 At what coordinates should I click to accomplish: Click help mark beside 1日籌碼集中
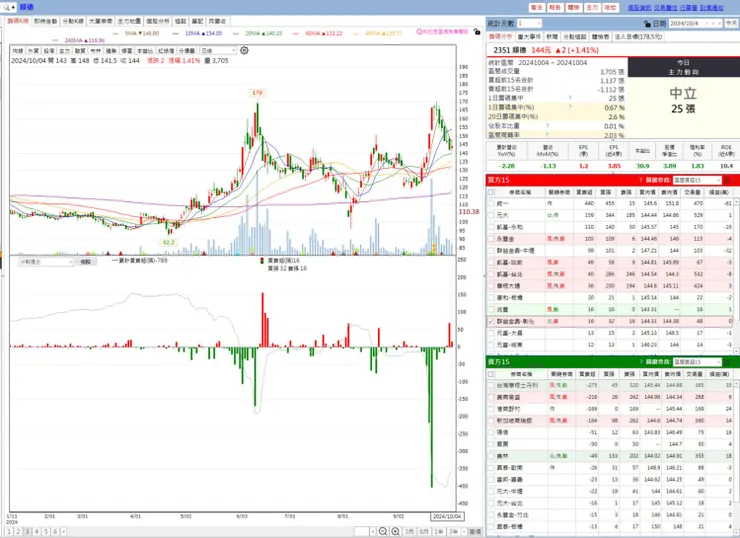point(570,98)
